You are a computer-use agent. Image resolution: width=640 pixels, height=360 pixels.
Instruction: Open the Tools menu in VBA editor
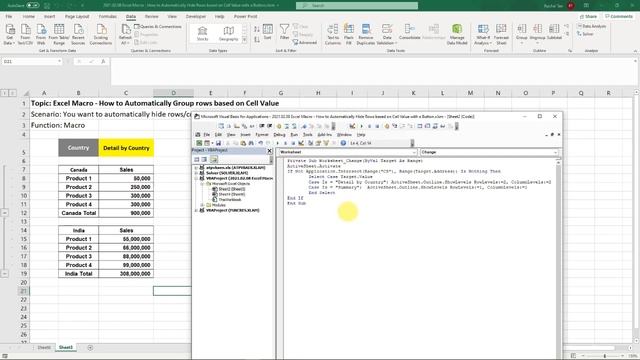coord(308,135)
